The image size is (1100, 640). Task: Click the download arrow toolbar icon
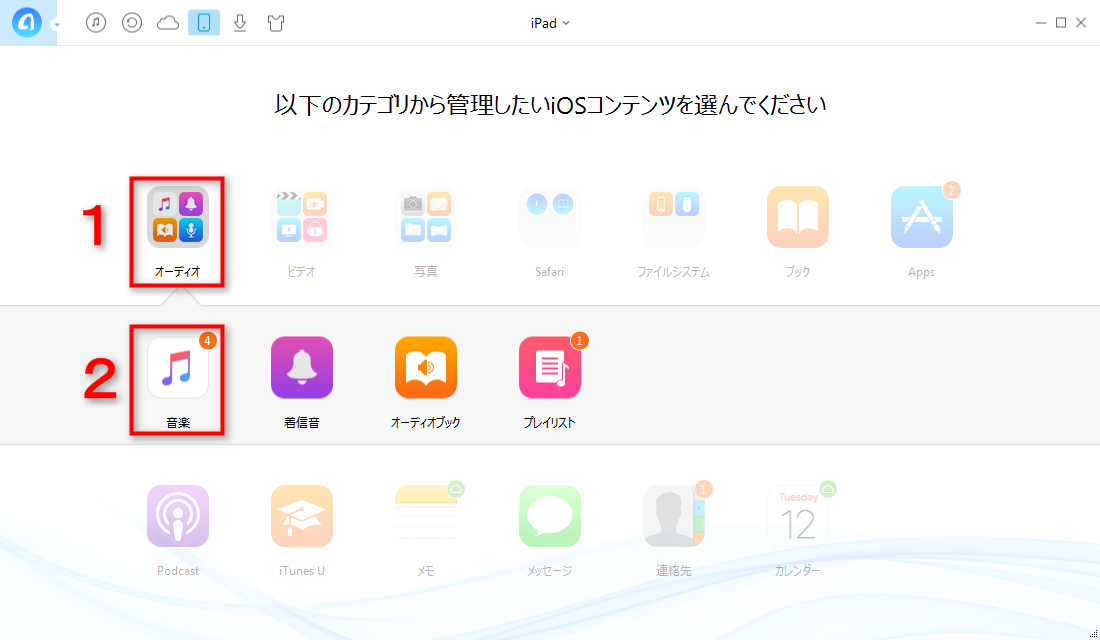tap(240, 22)
